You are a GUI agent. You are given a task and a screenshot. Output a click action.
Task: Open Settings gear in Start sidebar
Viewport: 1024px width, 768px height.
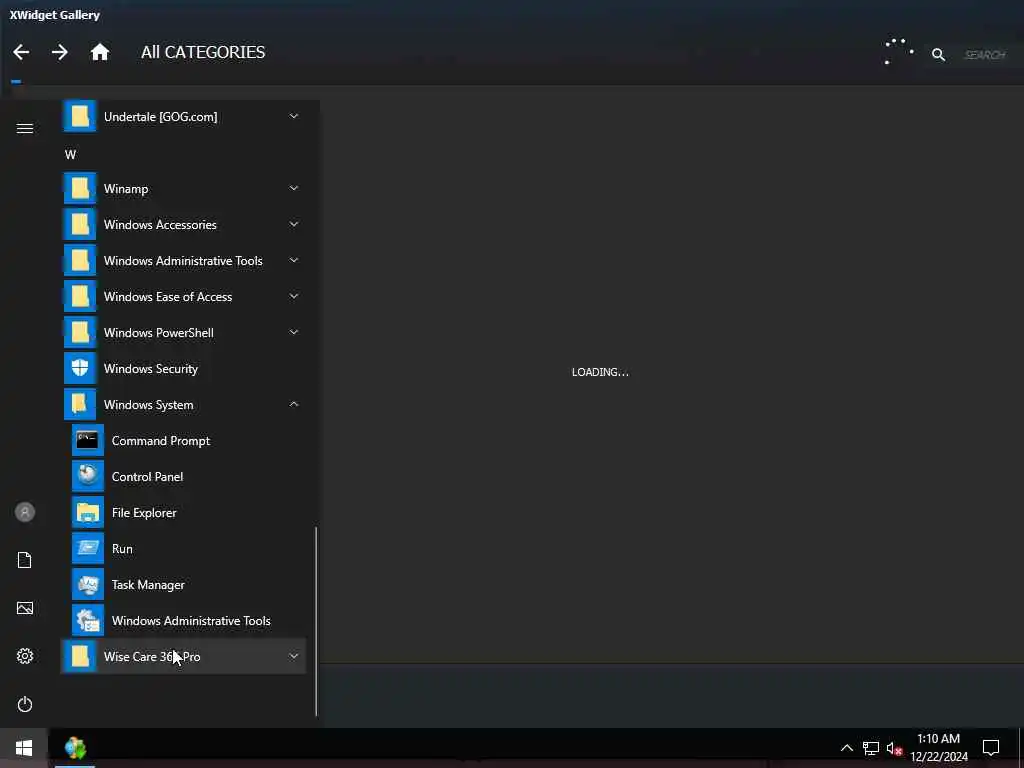25,656
